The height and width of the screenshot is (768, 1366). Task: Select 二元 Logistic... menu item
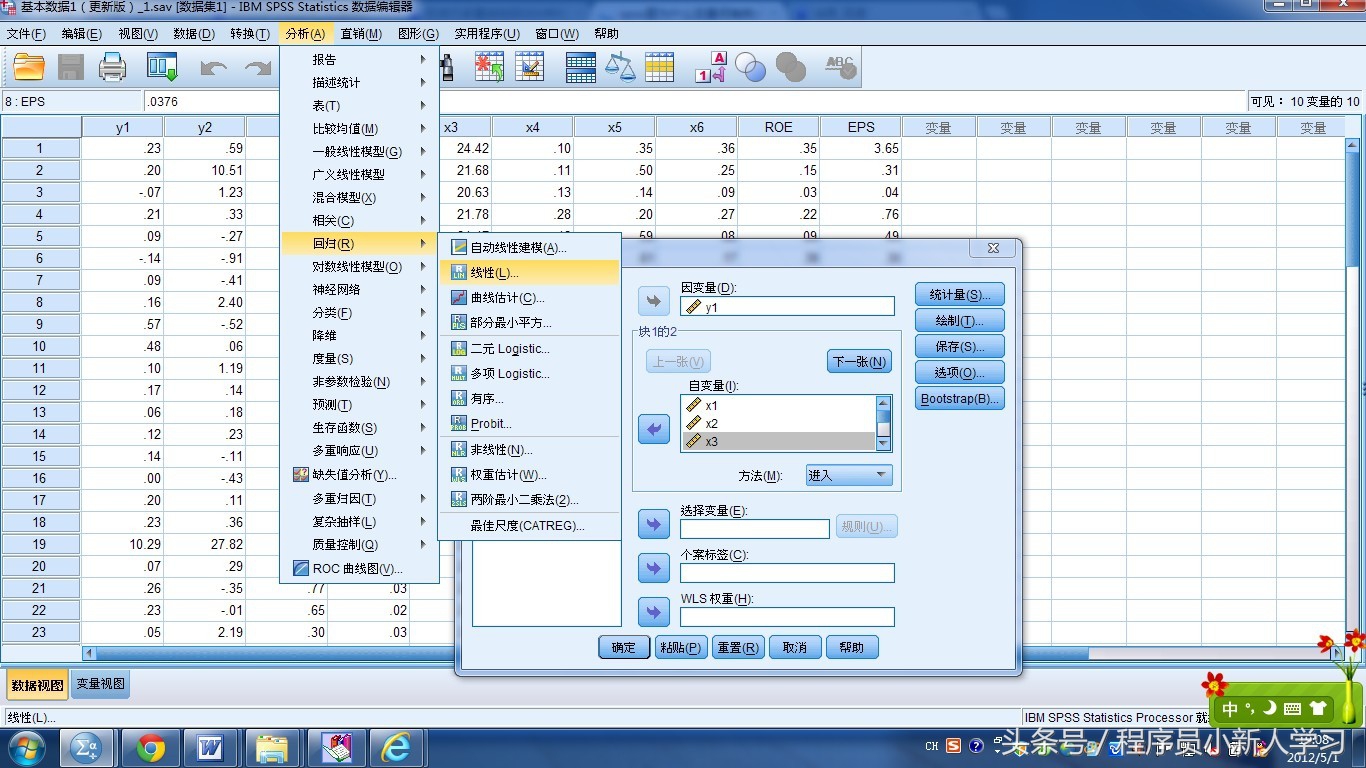click(530, 348)
